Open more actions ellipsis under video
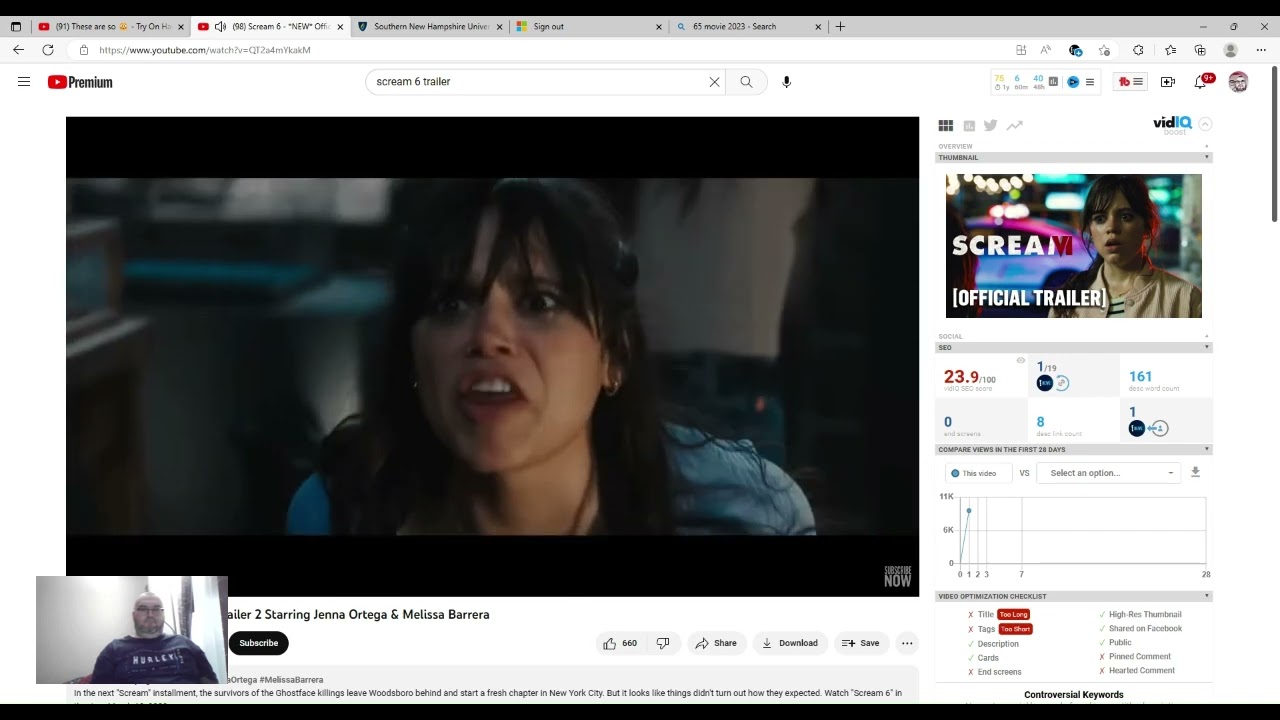This screenshot has width=1280, height=720. pyautogui.click(x=907, y=643)
